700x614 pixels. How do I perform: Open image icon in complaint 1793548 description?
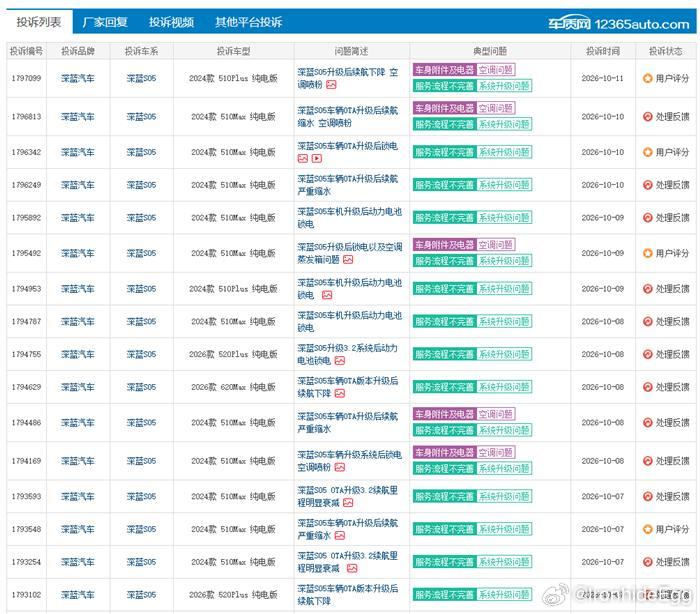pos(340,535)
